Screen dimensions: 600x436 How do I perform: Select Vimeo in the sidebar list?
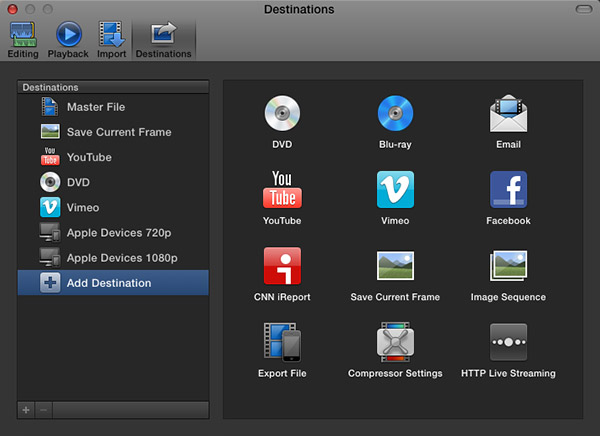pos(113,207)
